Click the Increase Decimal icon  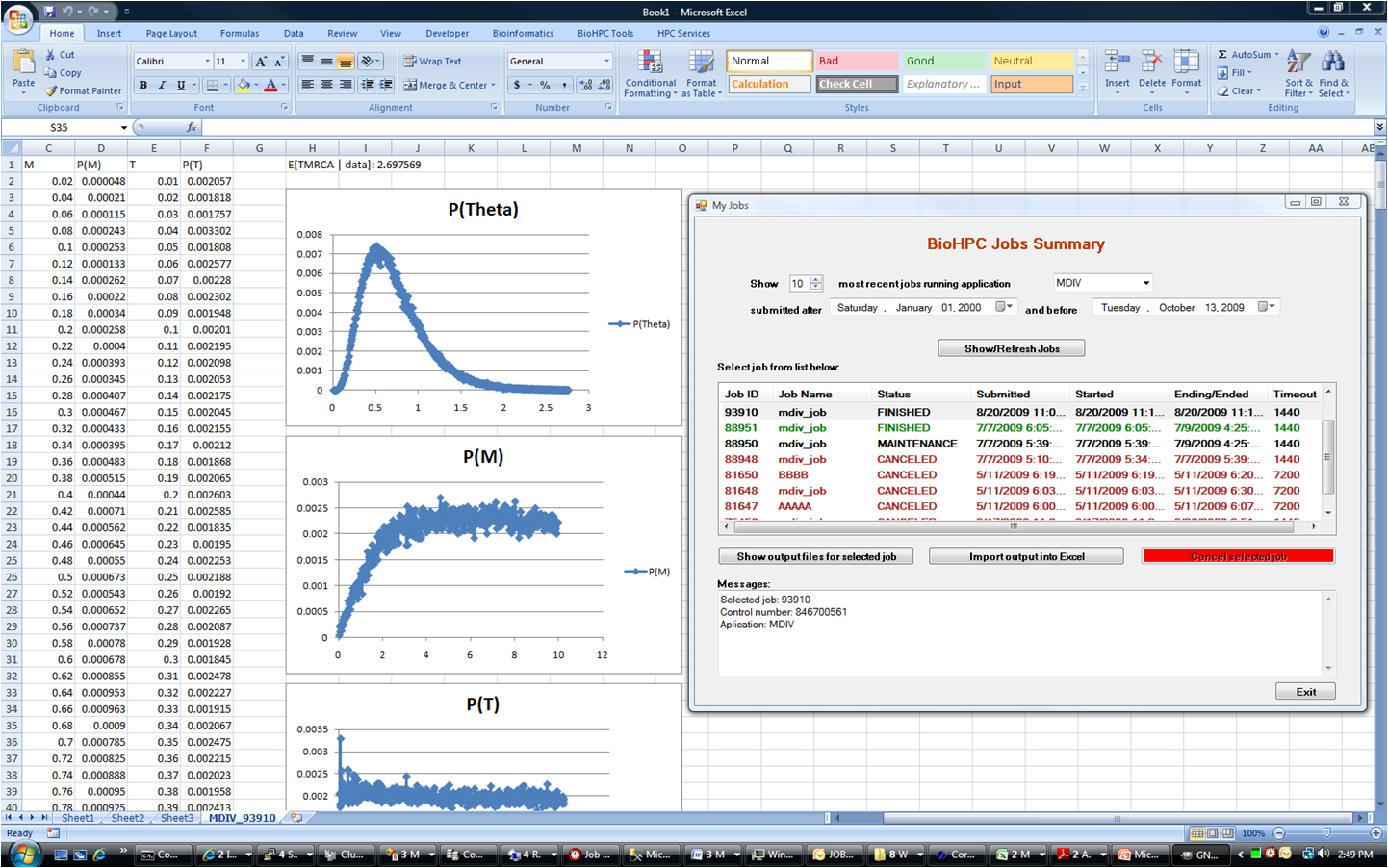[x=586, y=85]
